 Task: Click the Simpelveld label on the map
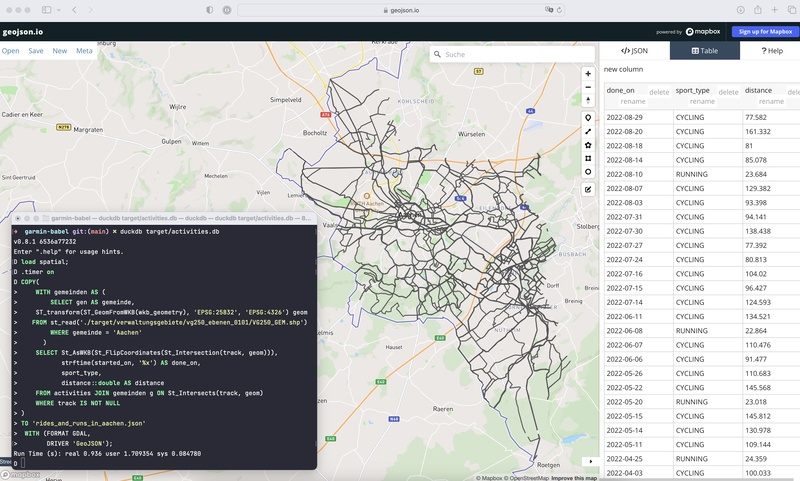[286, 100]
